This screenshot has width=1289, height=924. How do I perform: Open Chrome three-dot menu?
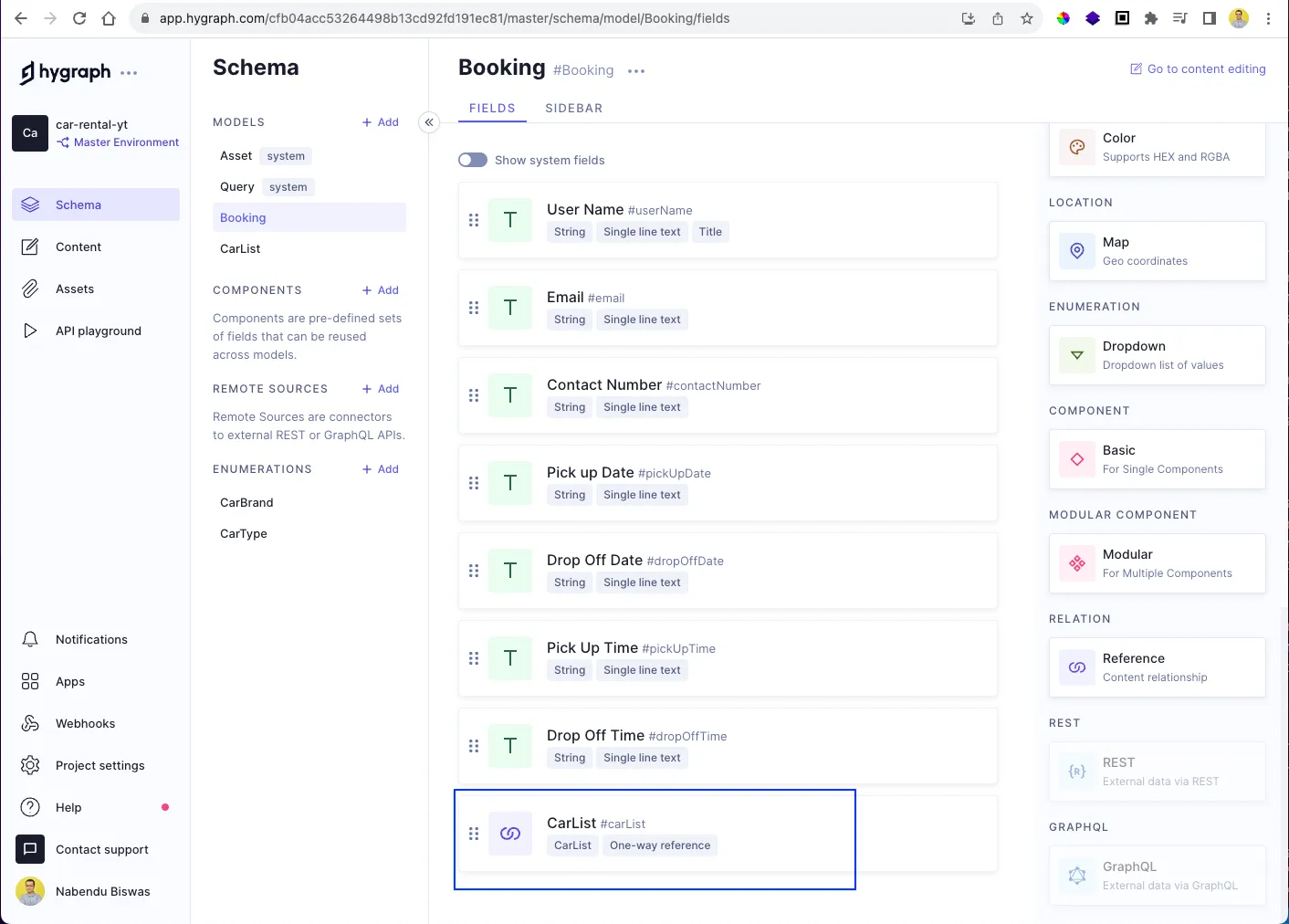(1268, 18)
